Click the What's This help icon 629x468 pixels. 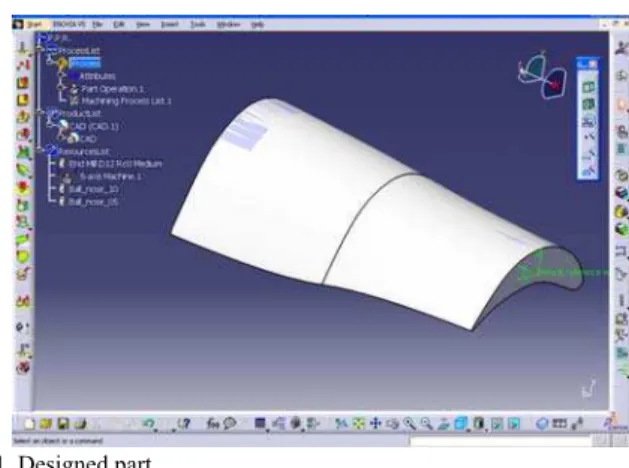tap(183, 423)
